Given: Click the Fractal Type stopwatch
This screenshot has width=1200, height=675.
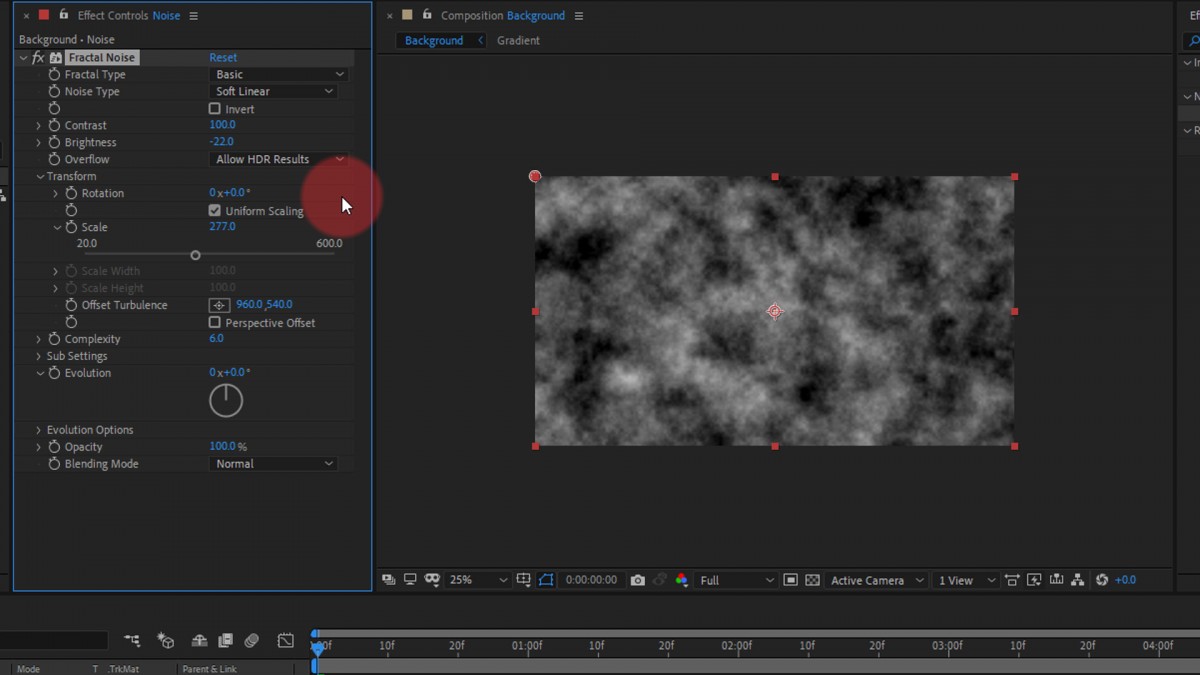Looking at the screenshot, I should [x=54, y=74].
